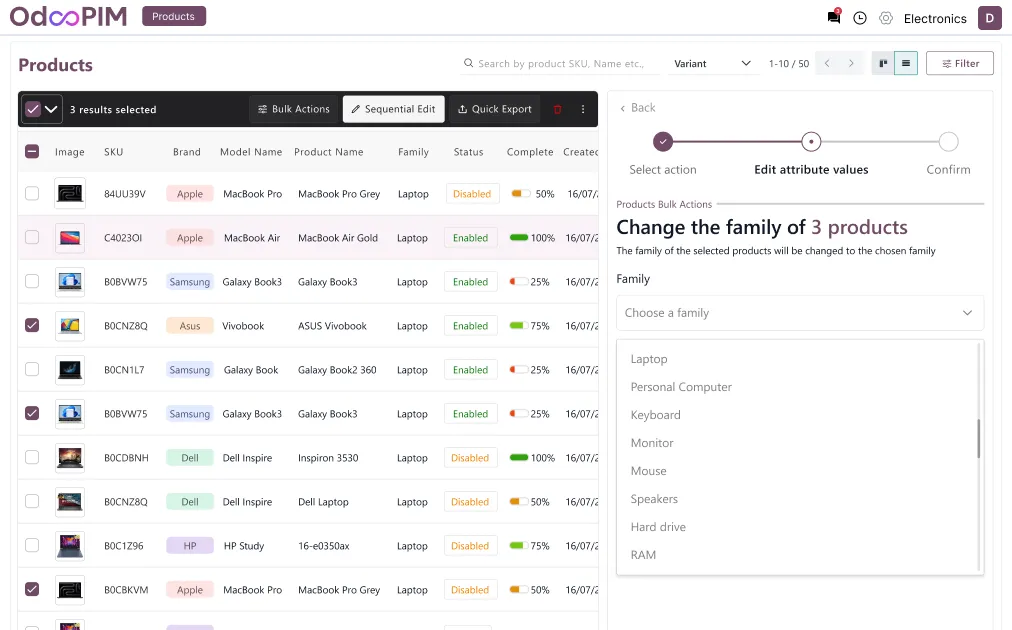Expand the selection options arrow in toolbar

coord(51,109)
